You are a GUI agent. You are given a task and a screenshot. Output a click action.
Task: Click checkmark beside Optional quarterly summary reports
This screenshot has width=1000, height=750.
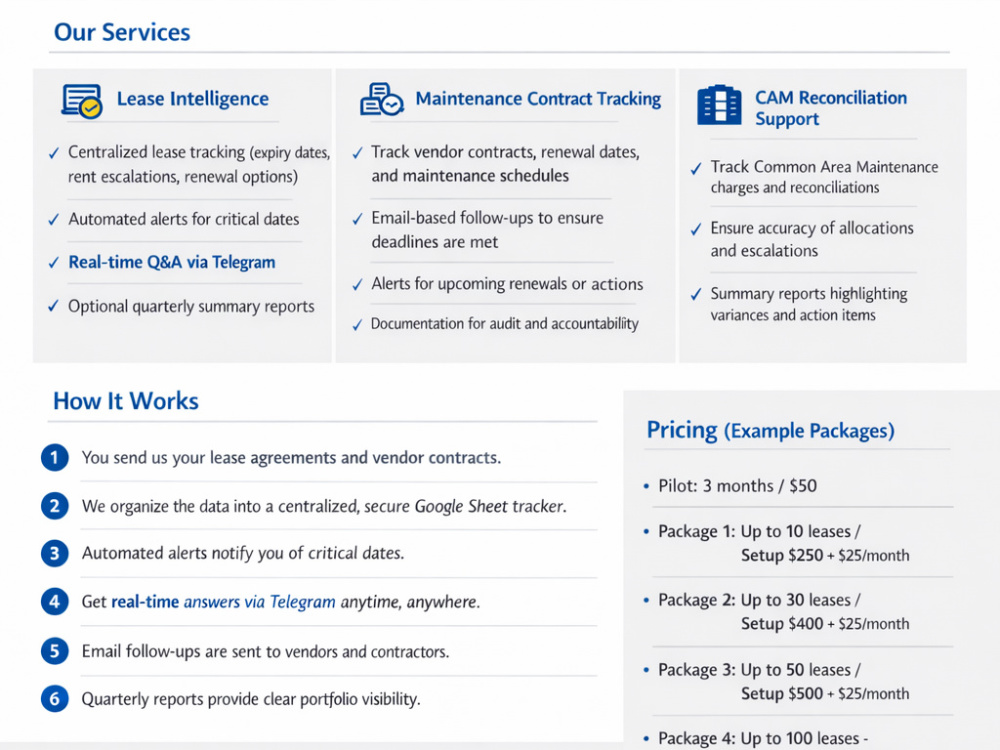coord(54,306)
